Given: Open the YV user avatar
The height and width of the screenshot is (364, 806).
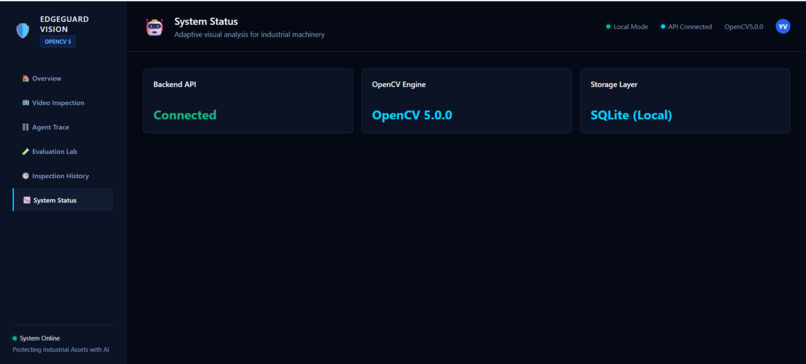Looking at the screenshot, I should (782, 27).
